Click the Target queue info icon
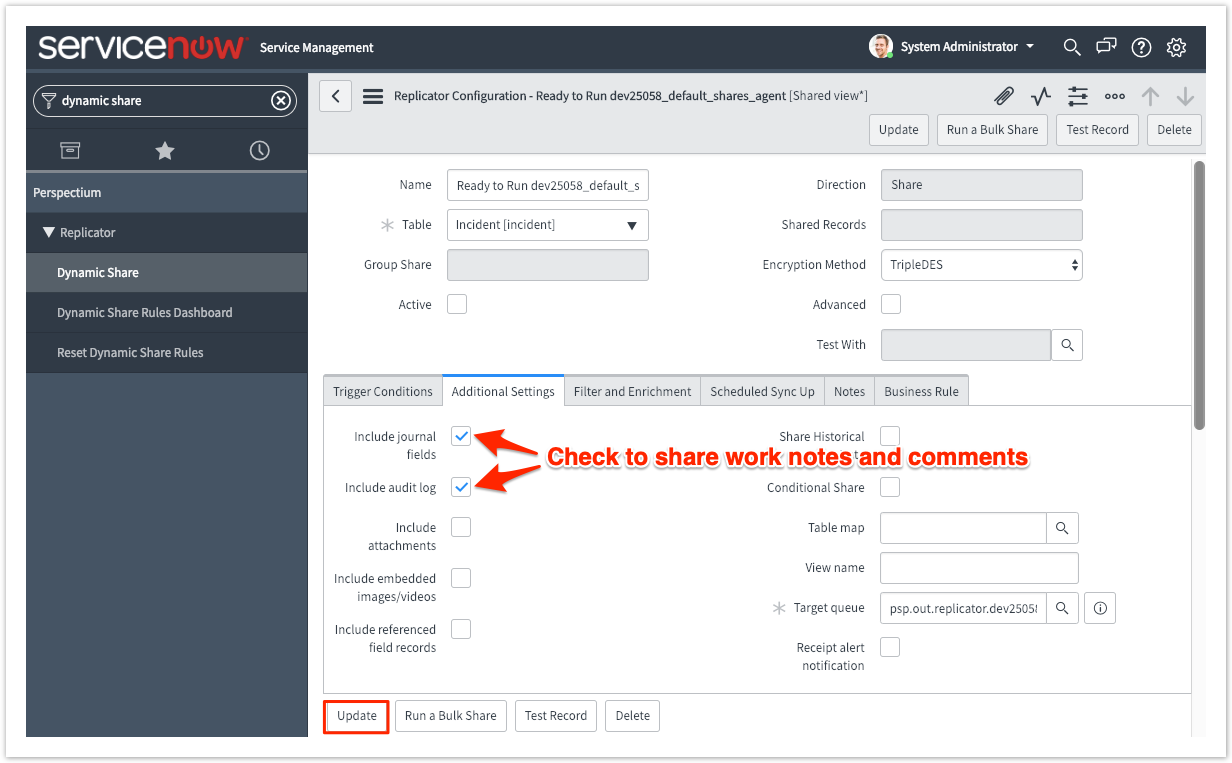The image size is (1232, 763). pyautogui.click(x=1100, y=608)
